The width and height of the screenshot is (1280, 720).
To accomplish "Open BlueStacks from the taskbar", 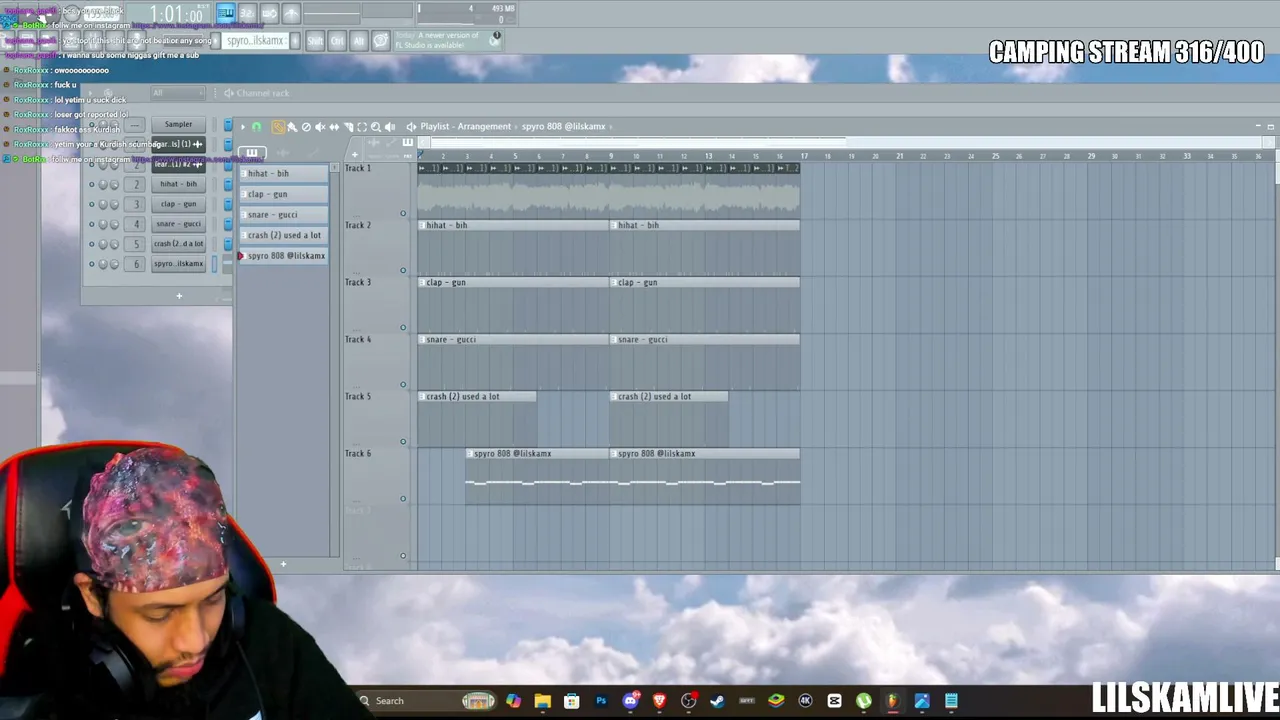I will 776,701.
